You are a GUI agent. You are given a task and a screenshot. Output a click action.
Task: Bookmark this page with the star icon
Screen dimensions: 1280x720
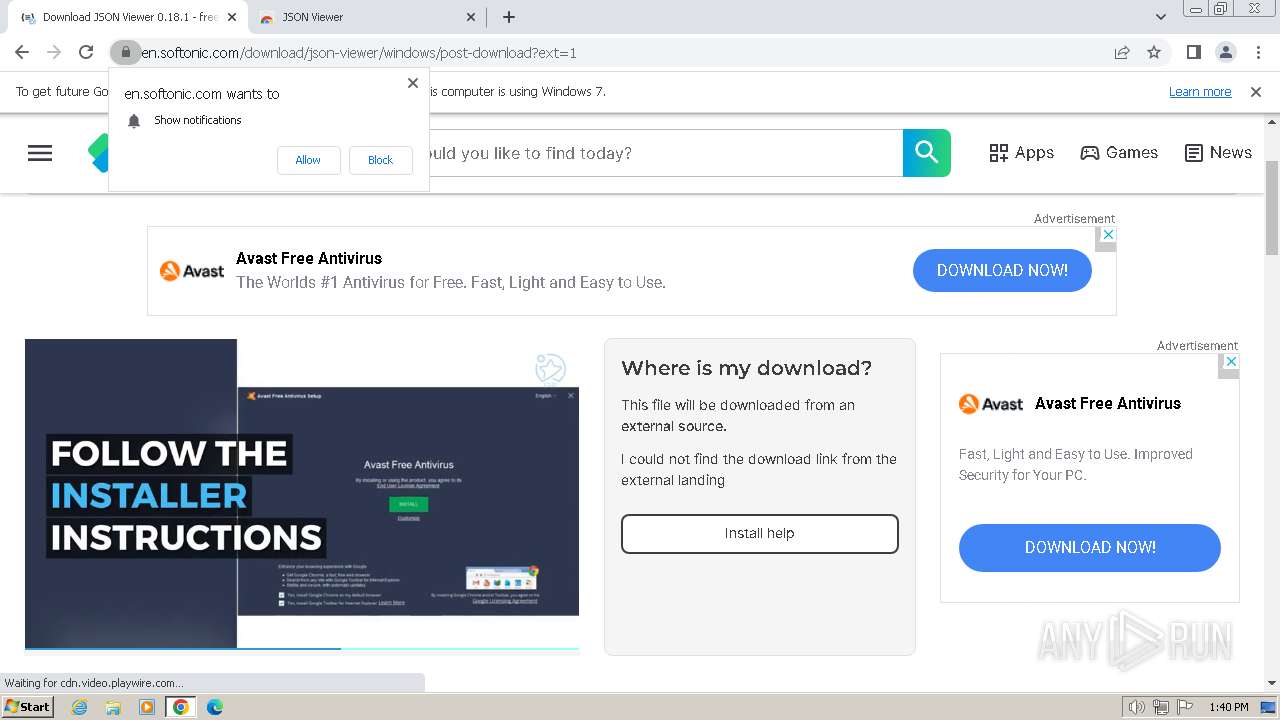[x=1154, y=52]
